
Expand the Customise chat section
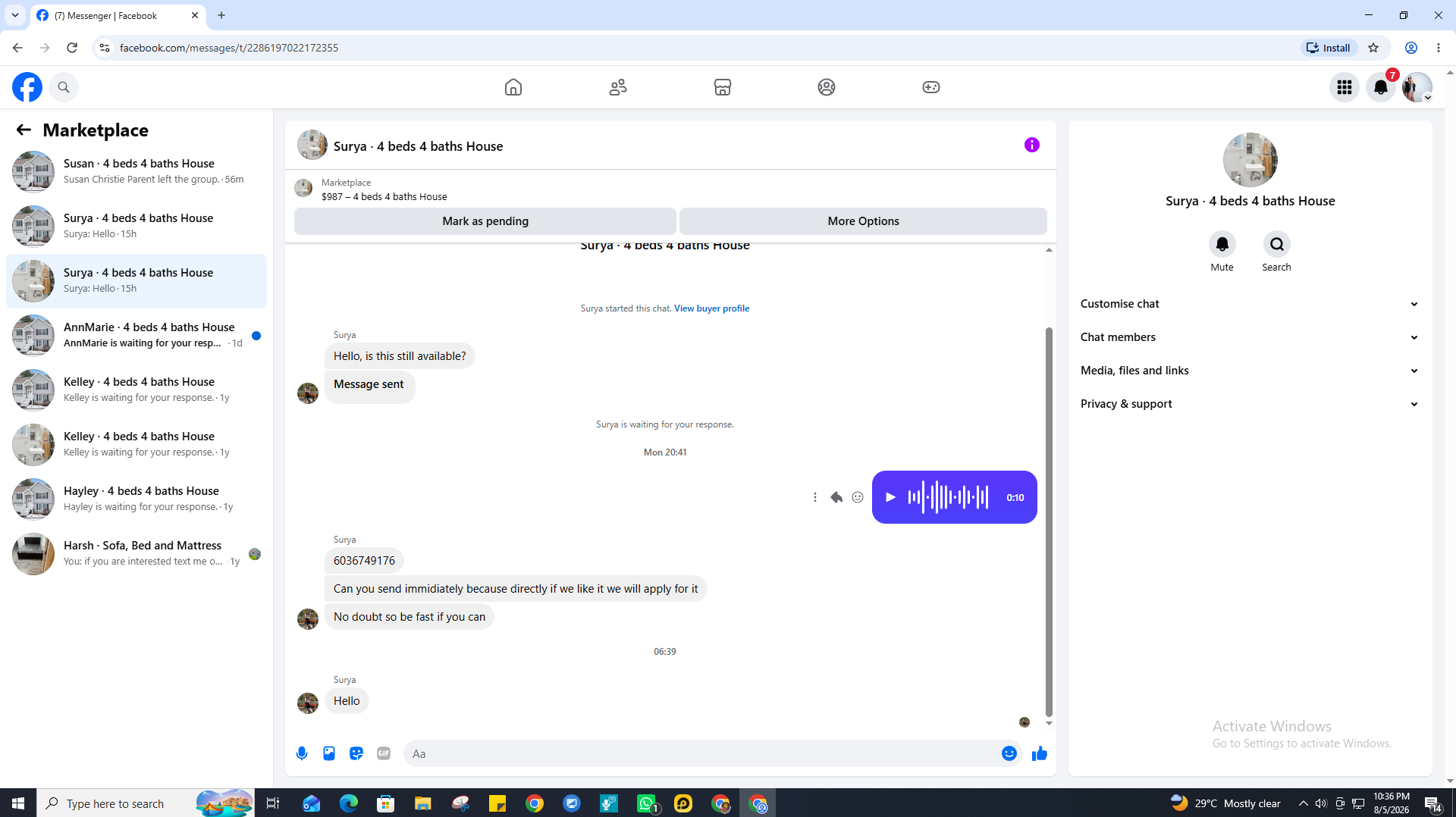click(1250, 304)
